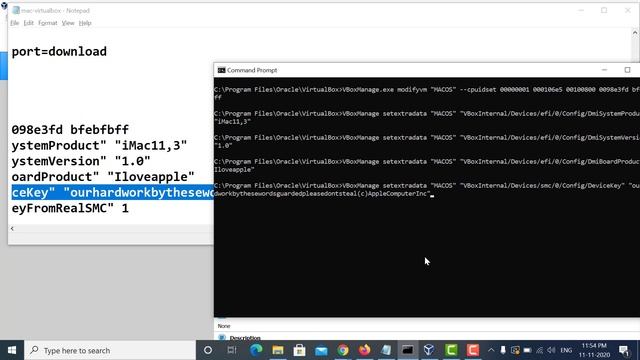The height and width of the screenshot is (360, 640).
Task: Click the Description label in VirtualBox
Action: 245,338
